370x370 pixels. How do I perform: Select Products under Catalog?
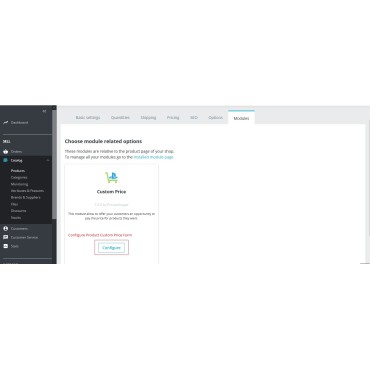18,171
